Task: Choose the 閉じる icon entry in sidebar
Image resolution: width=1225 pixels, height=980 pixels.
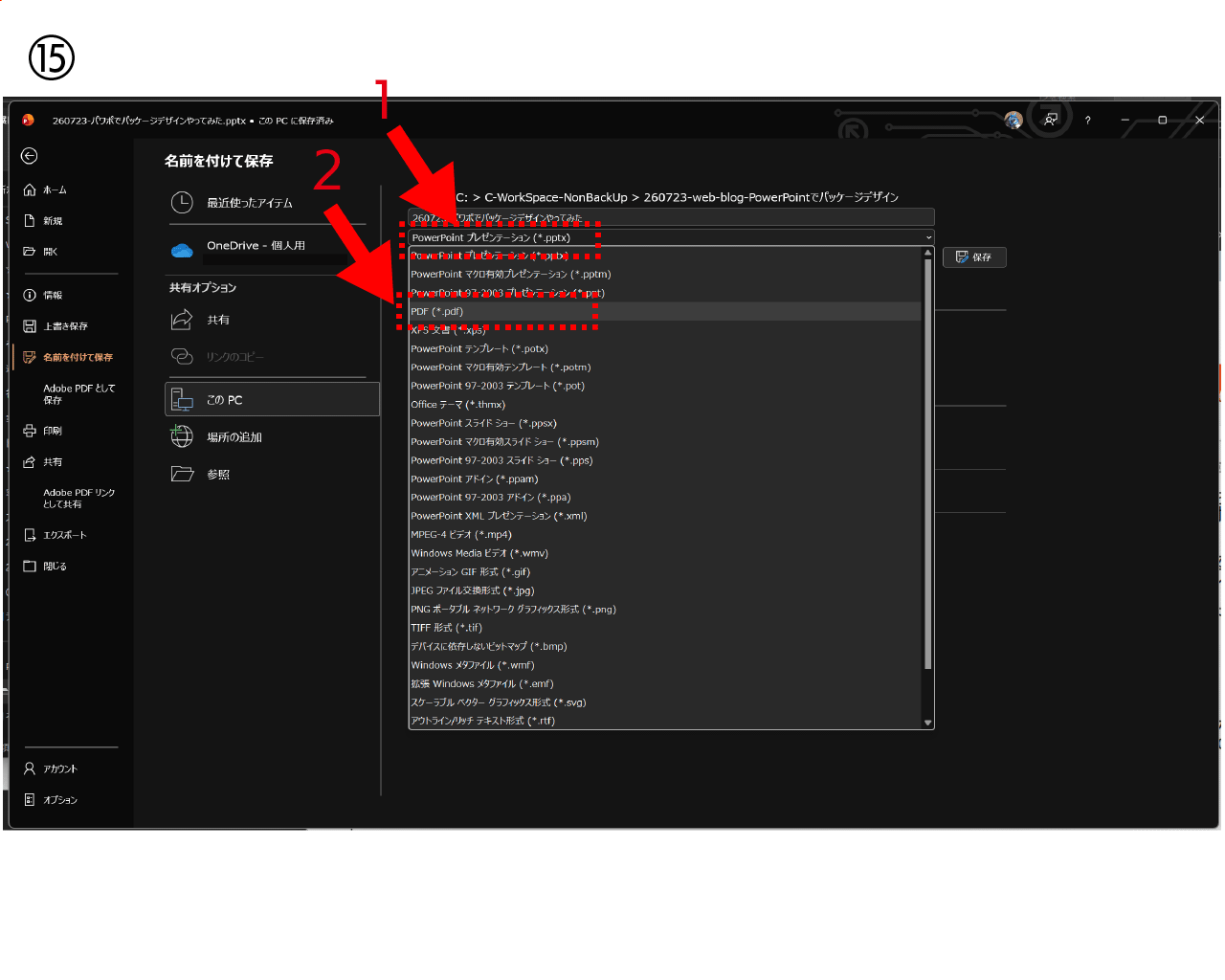Action: pyautogui.click(x=30, y=567)
